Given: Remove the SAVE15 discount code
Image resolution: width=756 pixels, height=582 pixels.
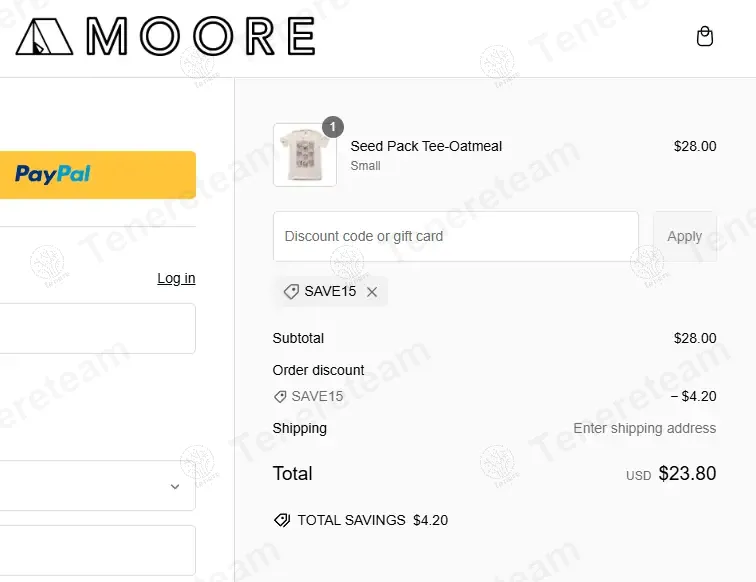Looking at the screenshot, I should pos(372,292).
